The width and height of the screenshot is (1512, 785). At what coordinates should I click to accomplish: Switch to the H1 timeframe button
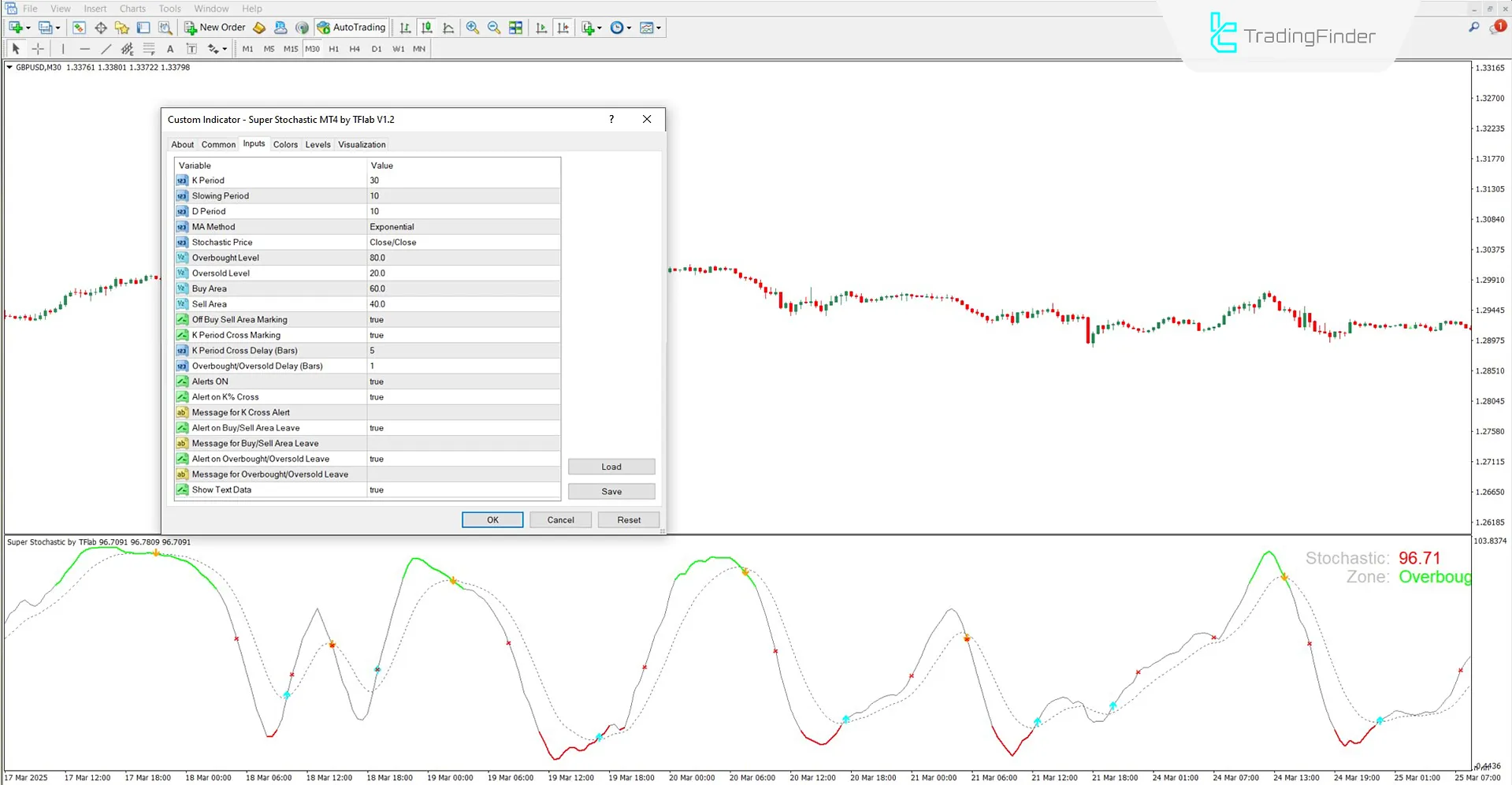pyautogui.click(x=333, y=49)
